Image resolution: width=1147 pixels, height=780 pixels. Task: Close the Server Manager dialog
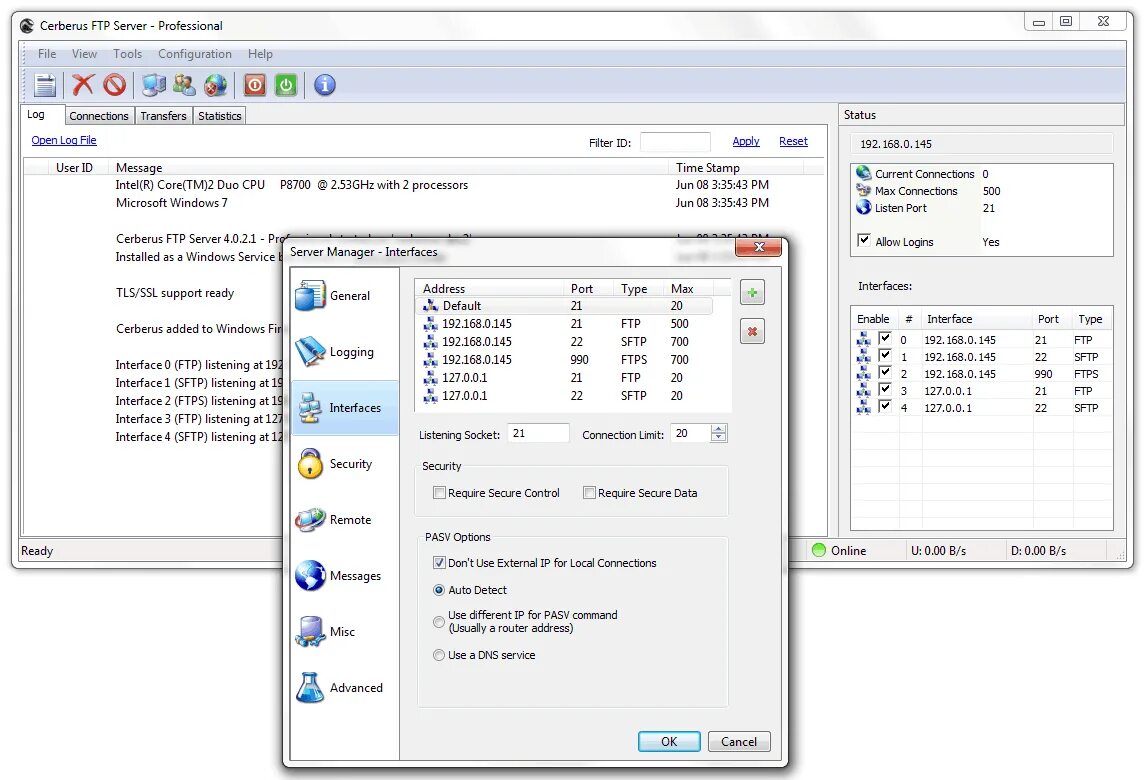click(759, 247)
